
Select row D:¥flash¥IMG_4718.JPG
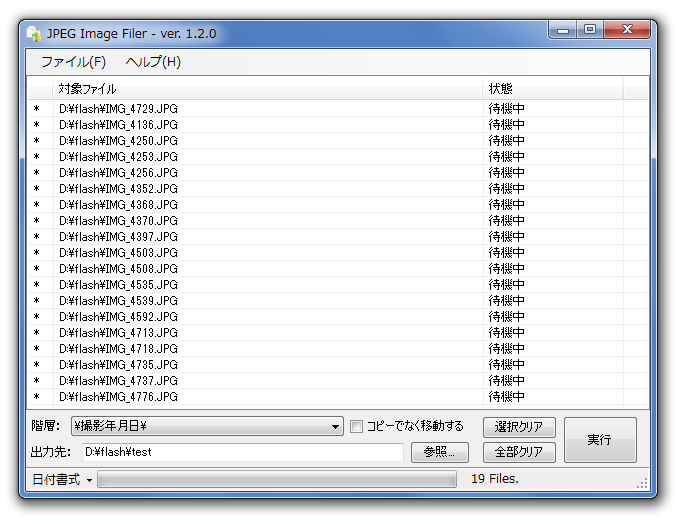click(338, 349)
